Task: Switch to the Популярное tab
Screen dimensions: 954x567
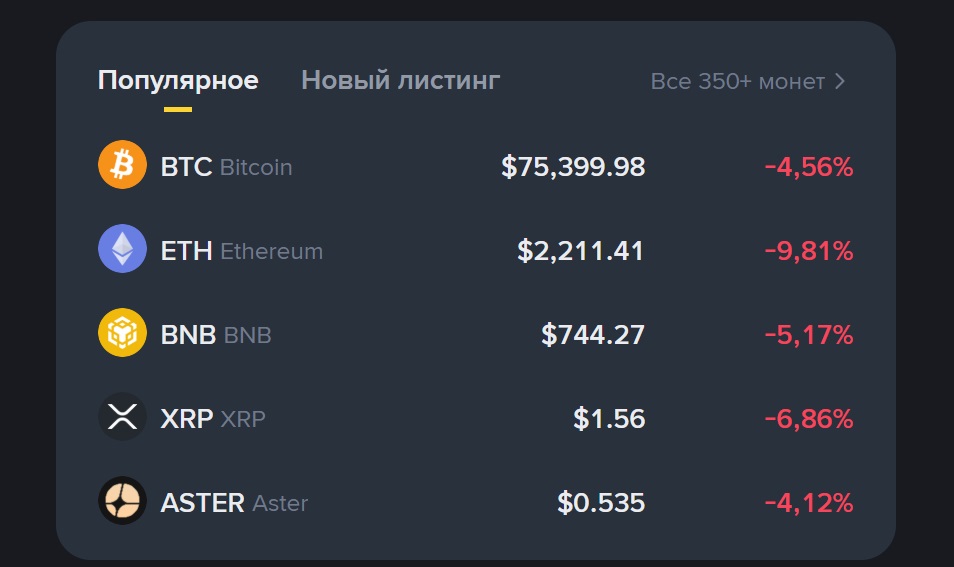Action: pyautogui.click(x=178, y=80)
